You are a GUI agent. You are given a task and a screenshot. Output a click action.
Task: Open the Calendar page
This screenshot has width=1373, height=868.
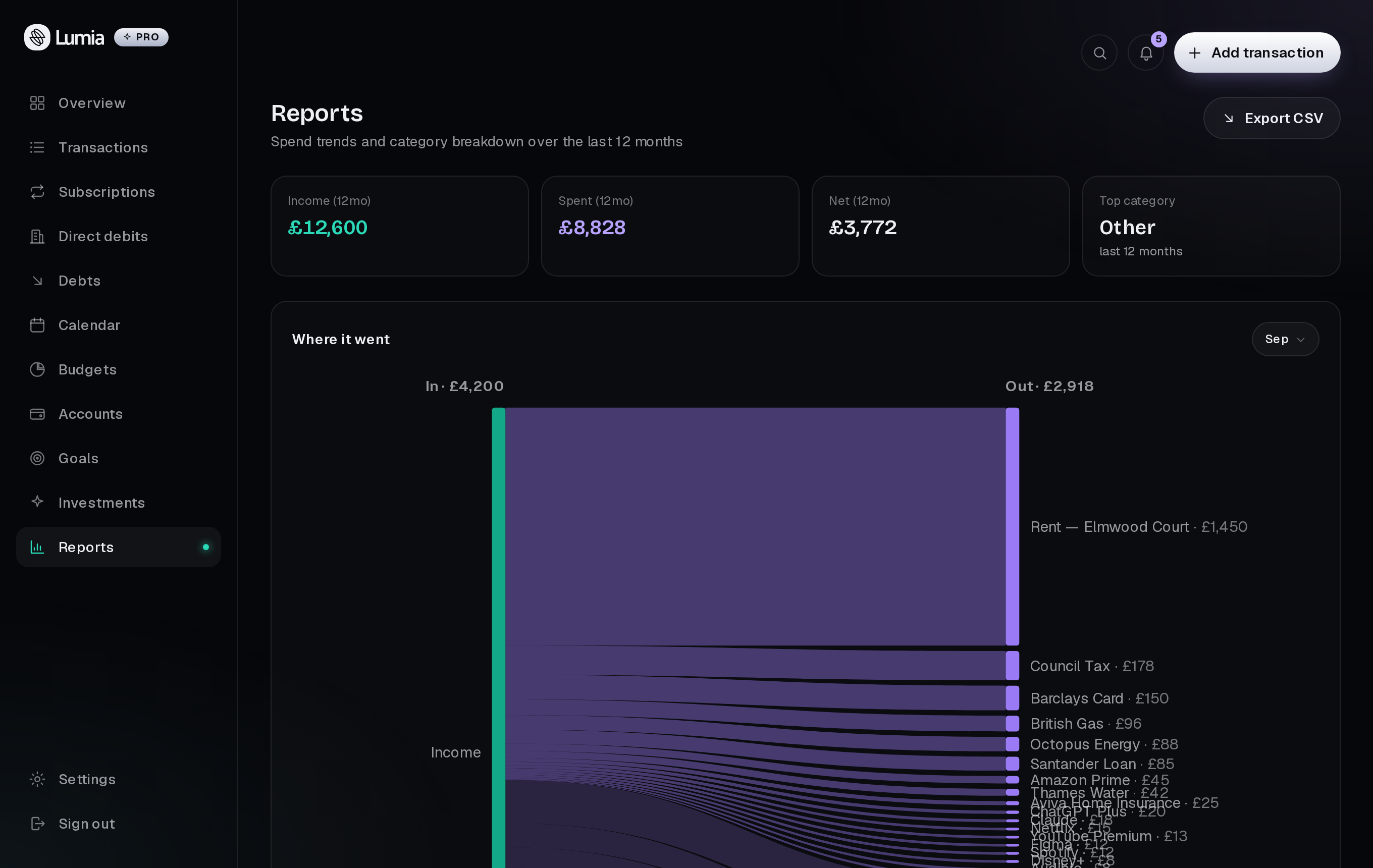119,325
